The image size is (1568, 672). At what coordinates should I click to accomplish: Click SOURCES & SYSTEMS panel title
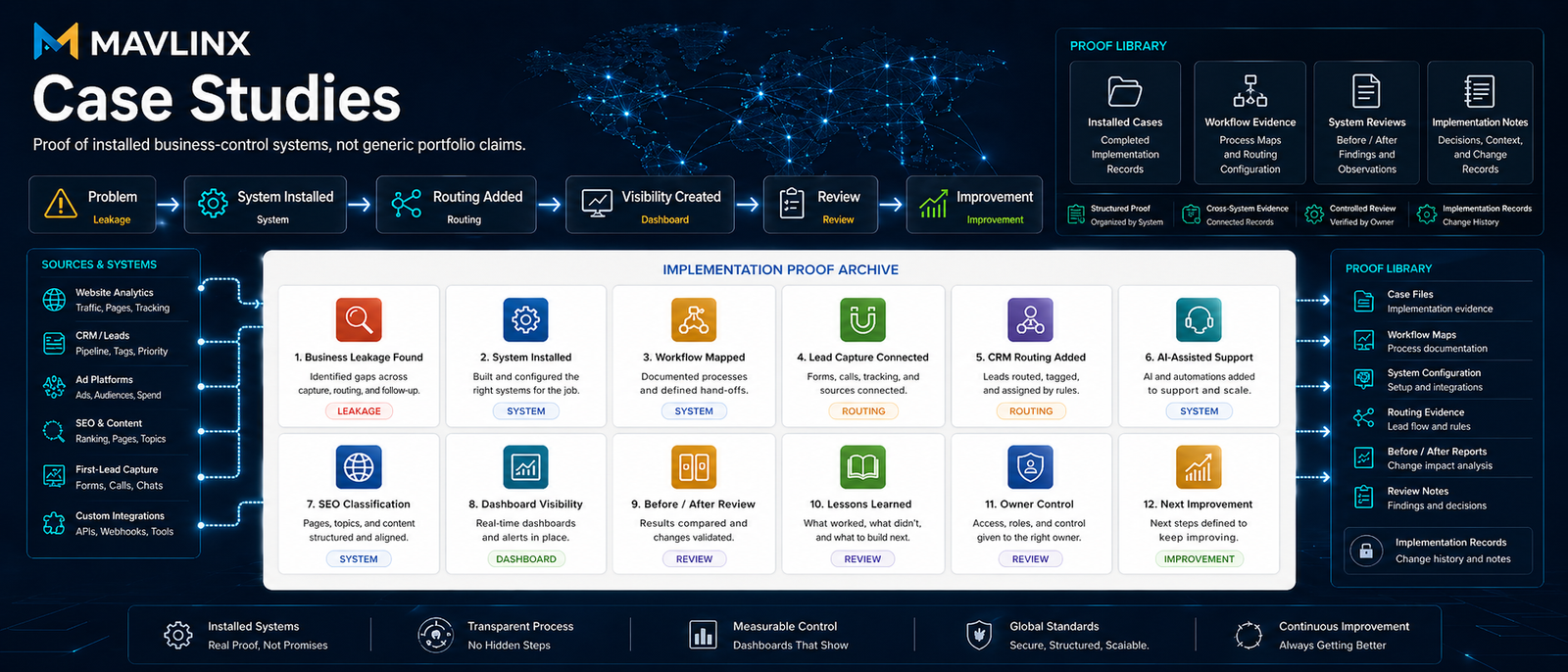[99, 264]
